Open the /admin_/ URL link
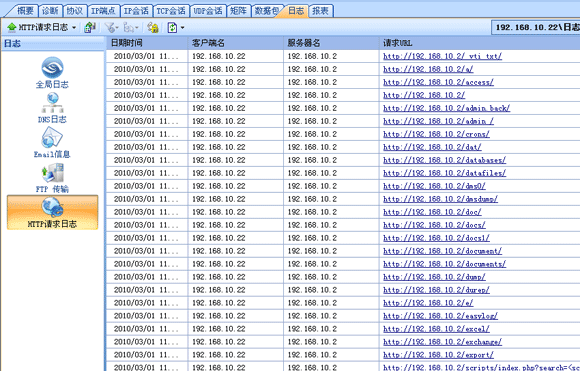The height and width of the screenshot is (371, 580). coord(438,121)
